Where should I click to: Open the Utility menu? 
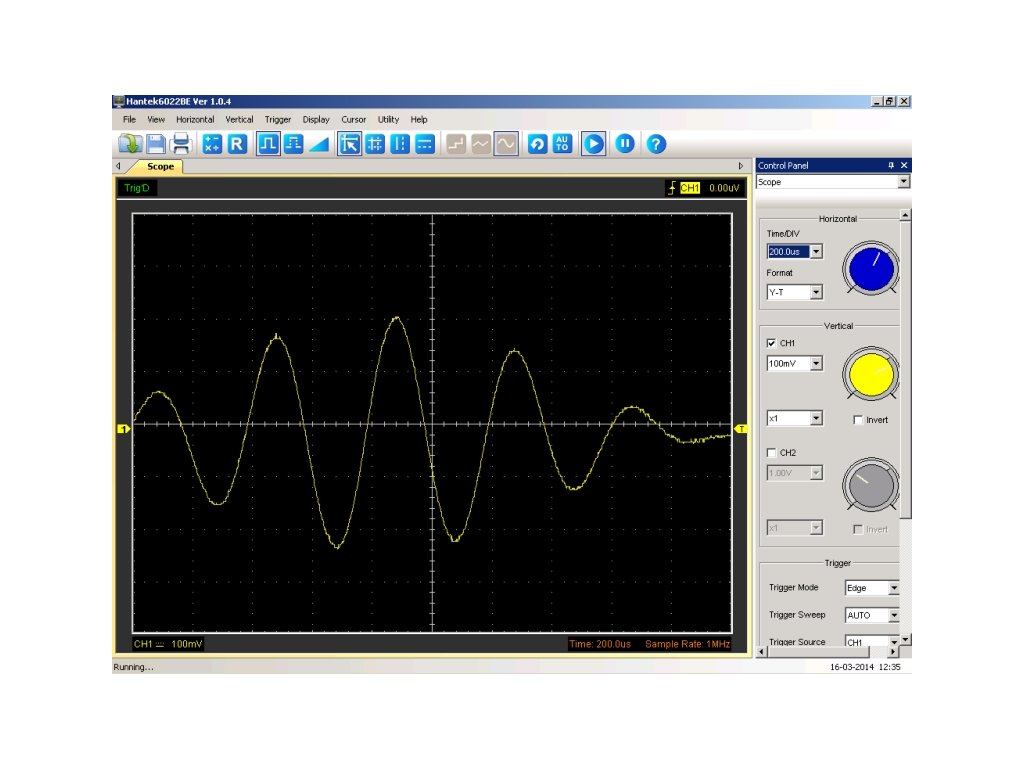(x=388, y=119)
